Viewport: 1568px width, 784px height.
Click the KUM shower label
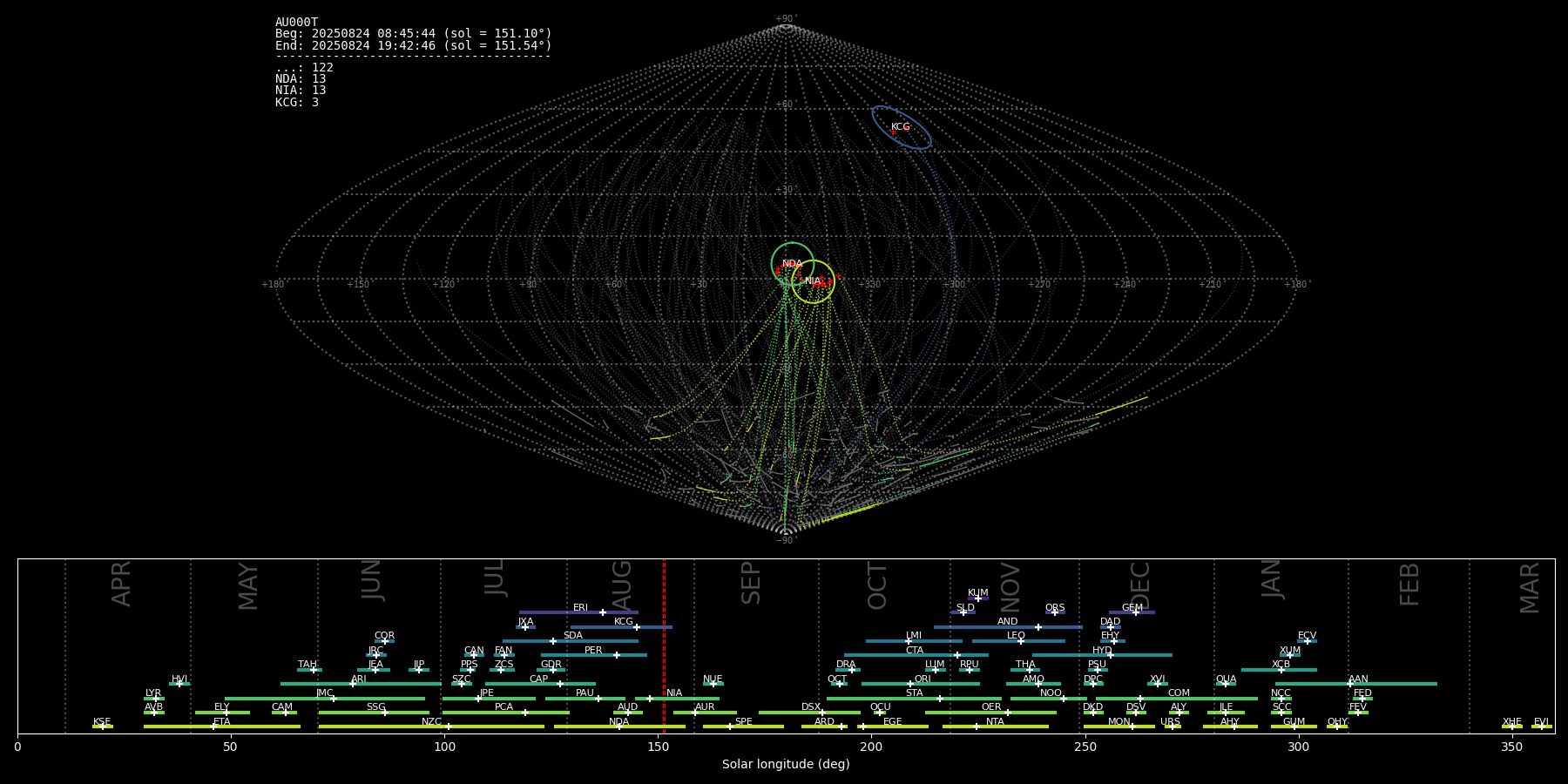point(978,593)
